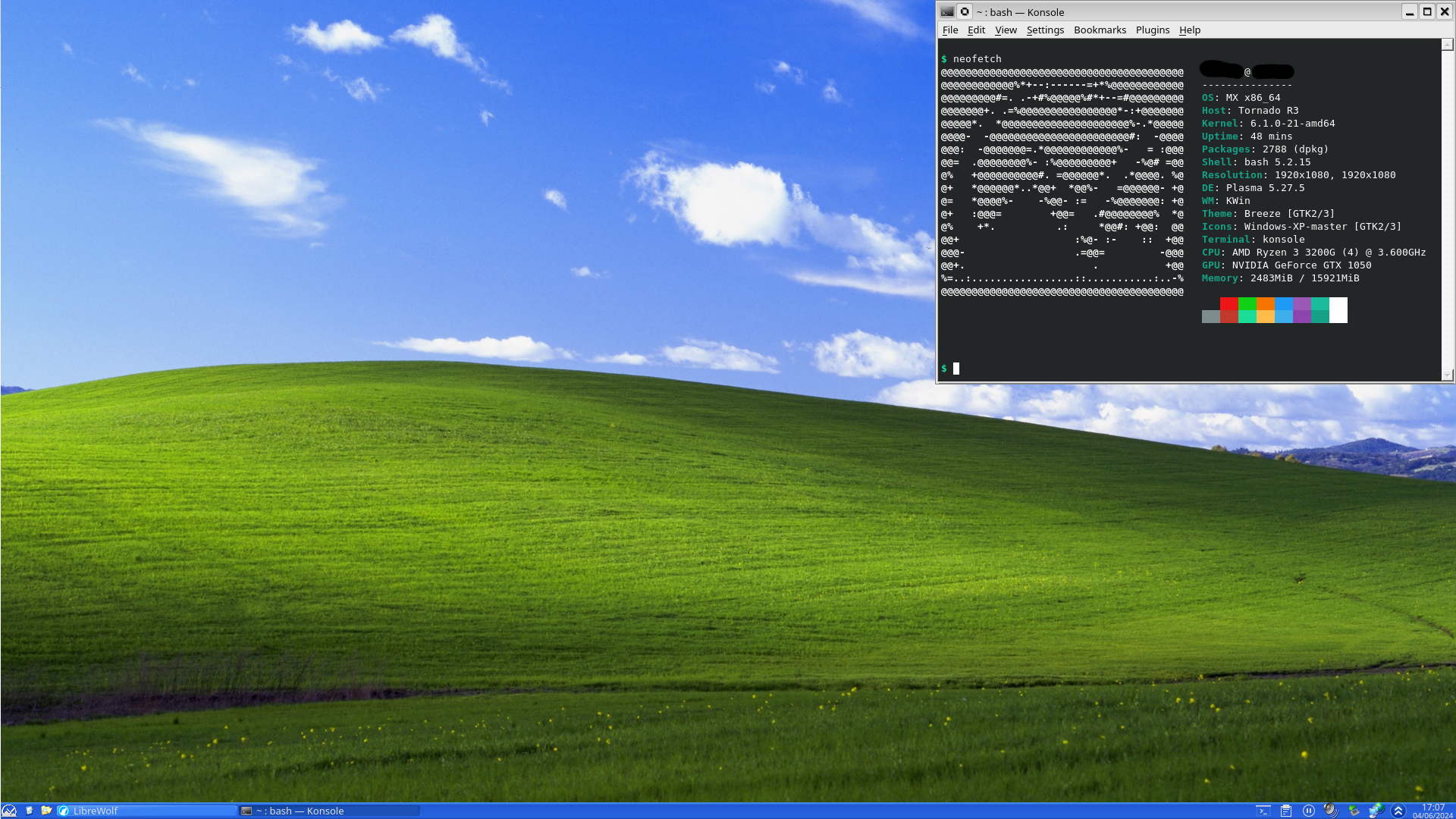Click the red color block in neofetch

(x=1228, y=304)
